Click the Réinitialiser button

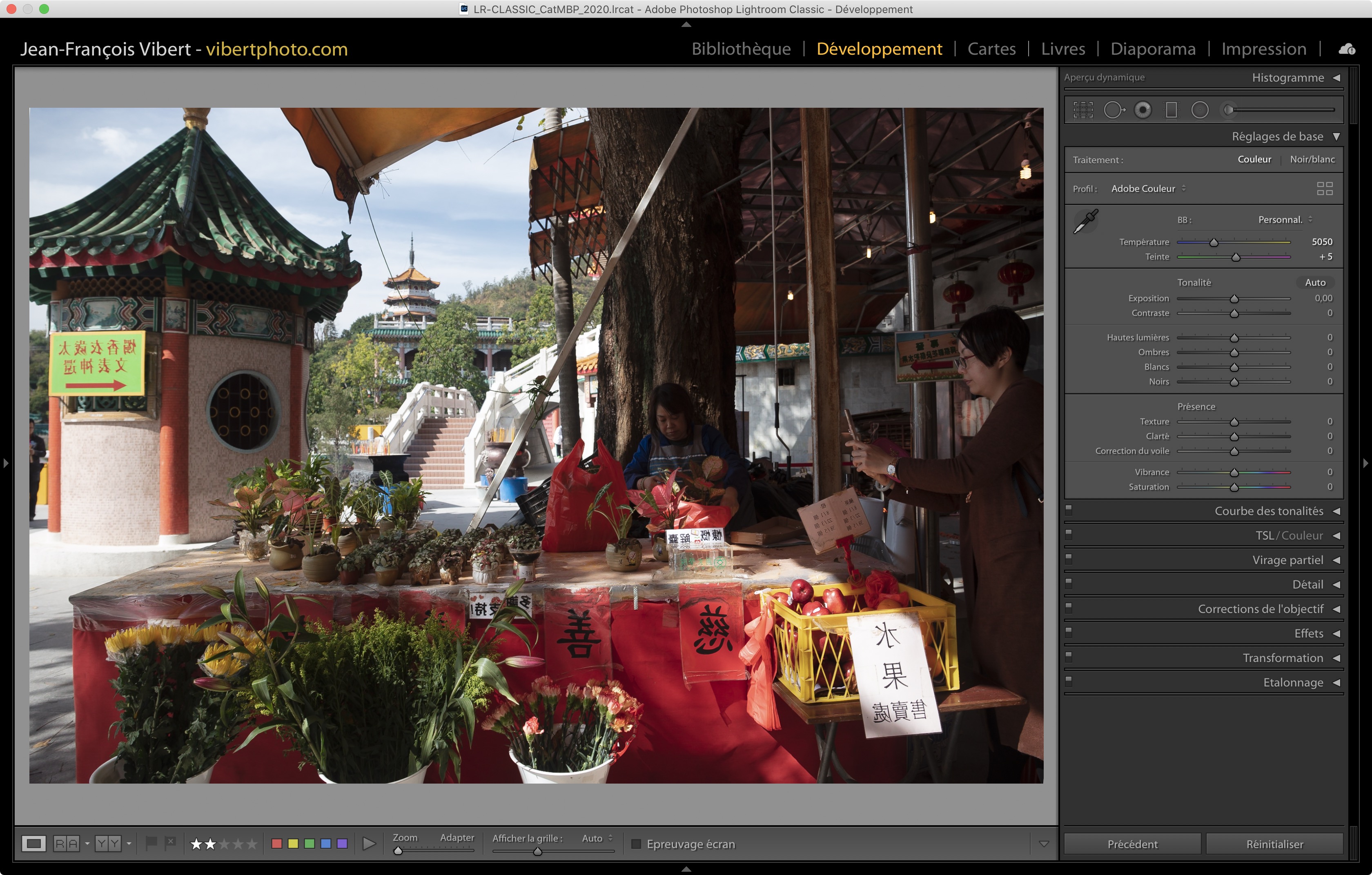click(1274, 844)
